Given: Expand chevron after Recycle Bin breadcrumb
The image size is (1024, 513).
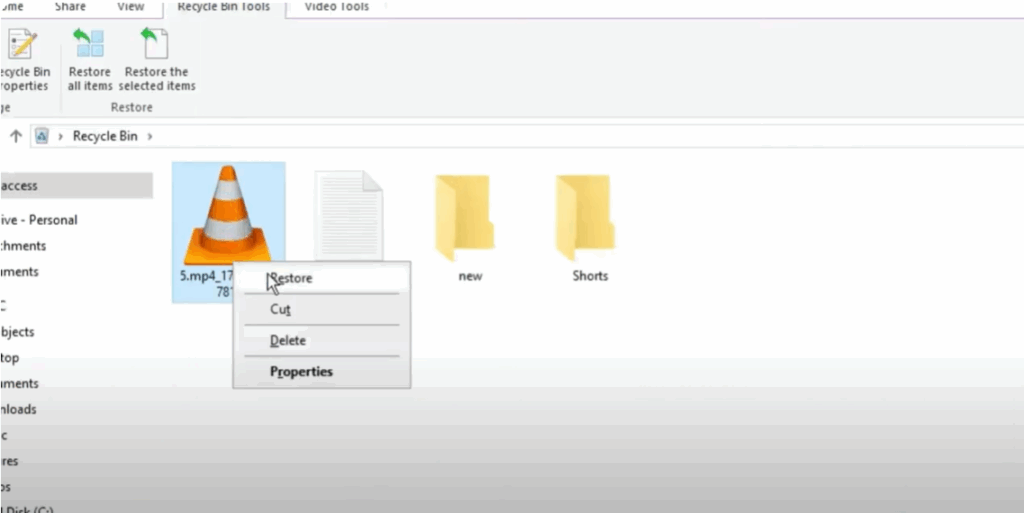Looking at the screenshot, I should [150, 136].
